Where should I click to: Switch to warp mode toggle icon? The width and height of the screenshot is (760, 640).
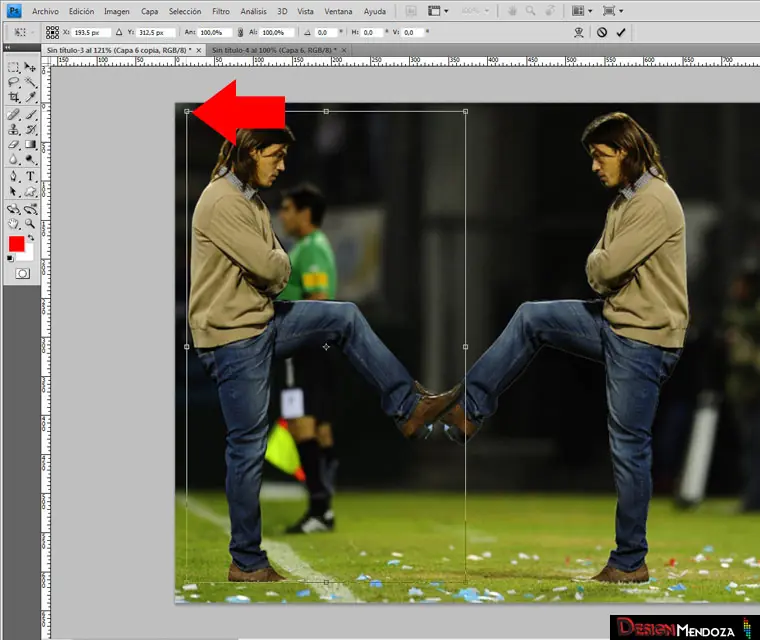(578, 32)
